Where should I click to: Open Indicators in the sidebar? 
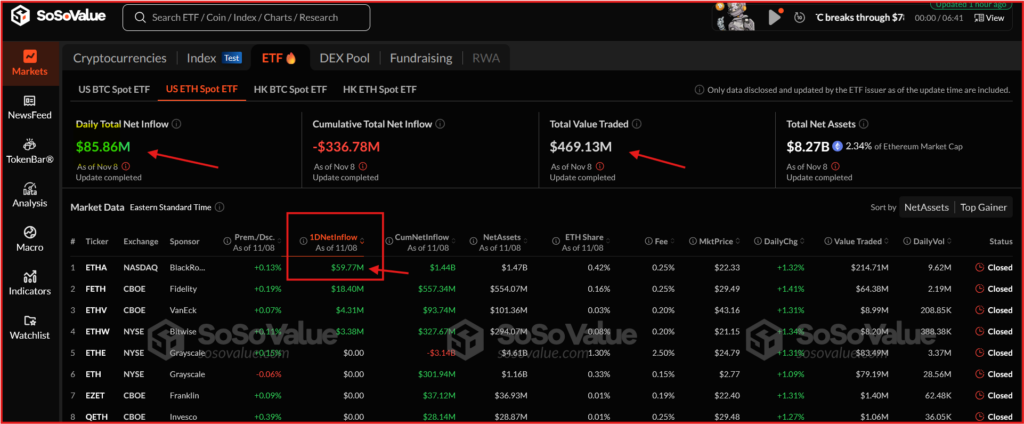click(x=29, y=284)
